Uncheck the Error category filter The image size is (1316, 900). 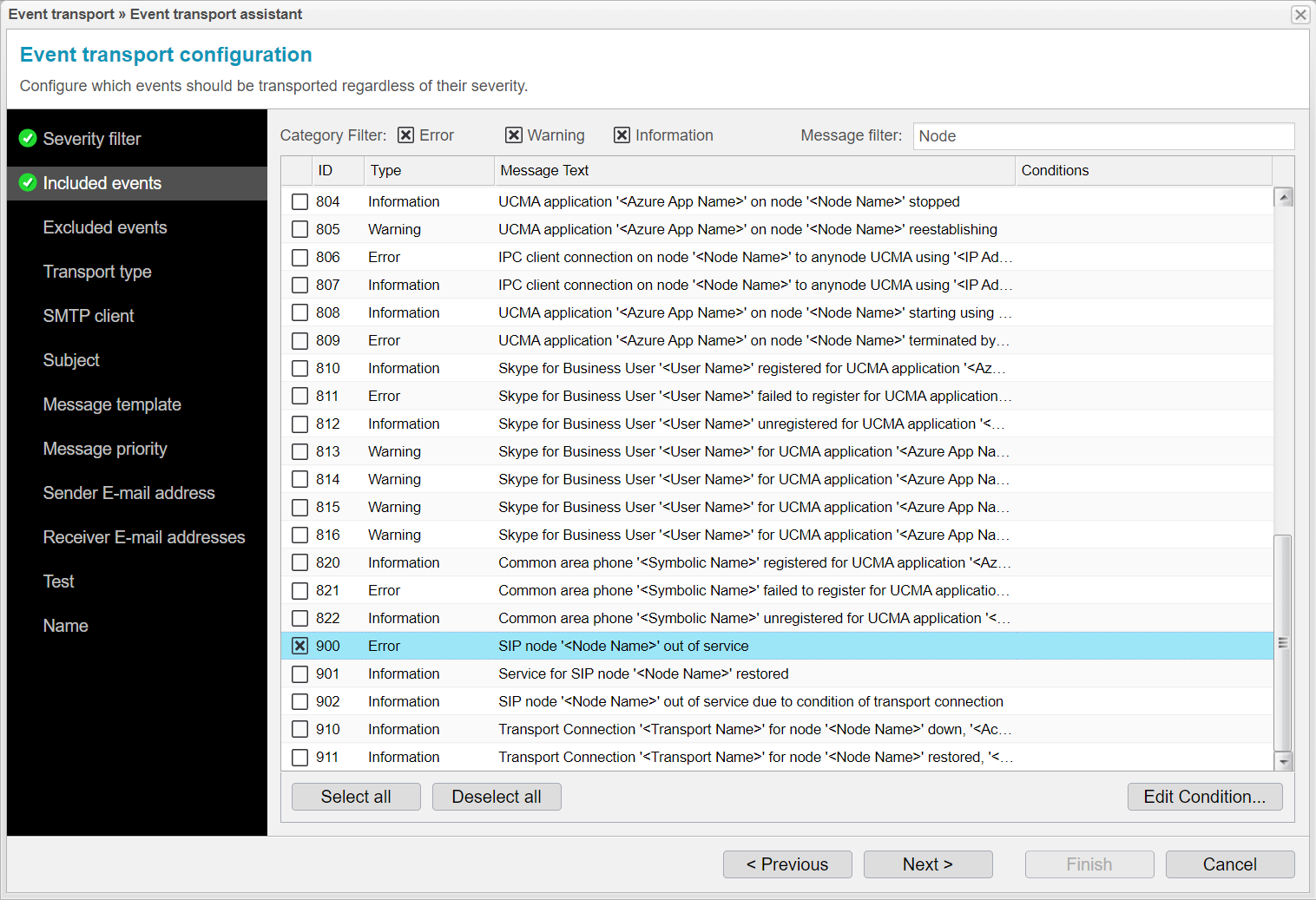click(x=406, y=135)
